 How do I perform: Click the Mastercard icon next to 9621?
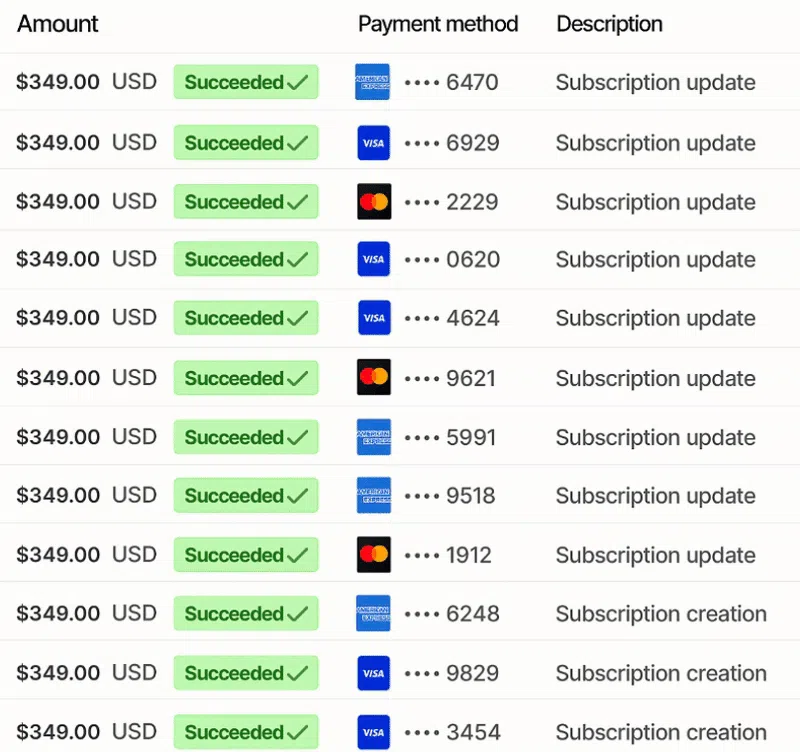[x=374, y=378]
